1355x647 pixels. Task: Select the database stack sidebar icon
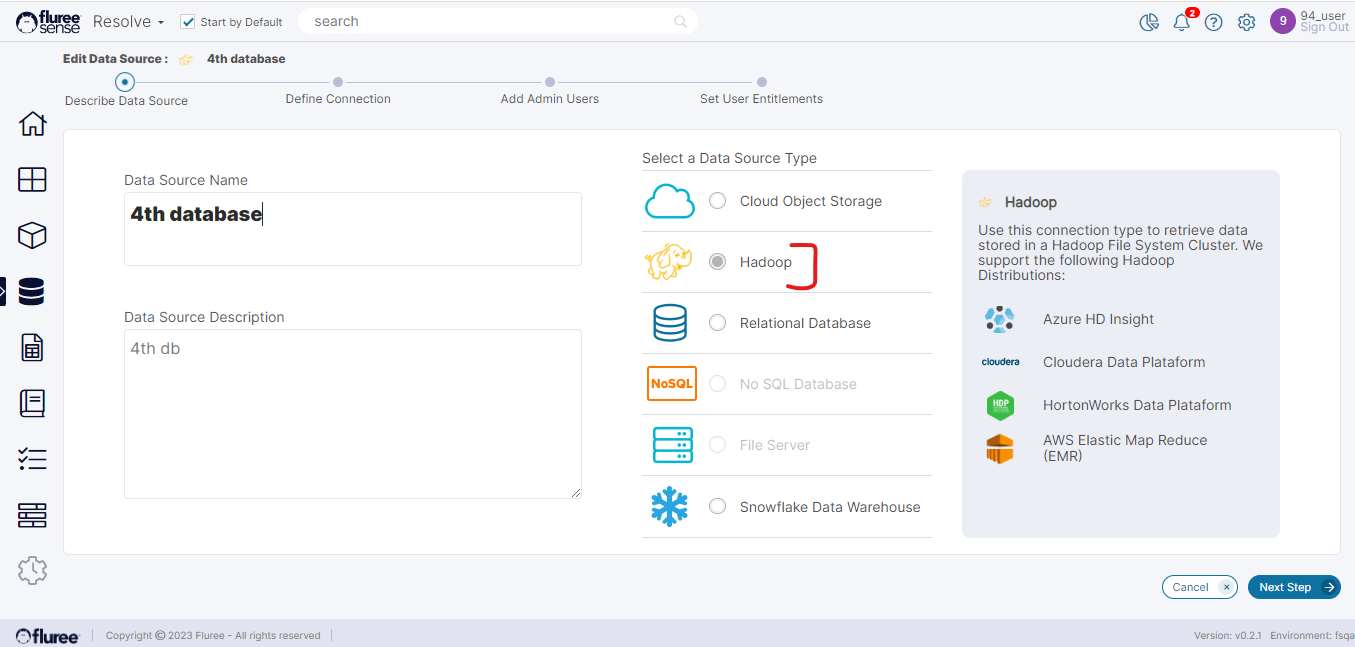tap(32, 292)
